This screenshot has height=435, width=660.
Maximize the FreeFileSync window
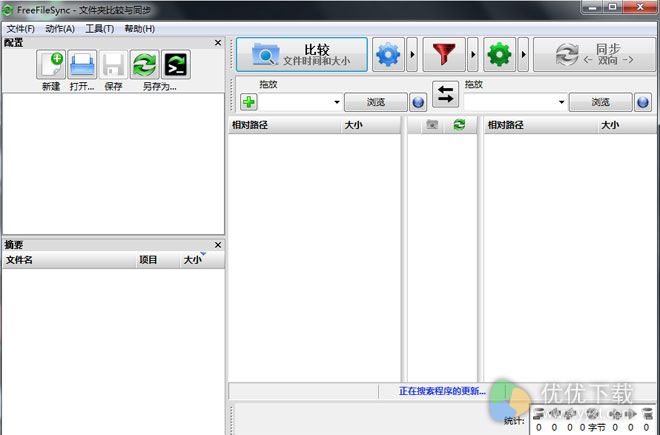tap(612, 7)
